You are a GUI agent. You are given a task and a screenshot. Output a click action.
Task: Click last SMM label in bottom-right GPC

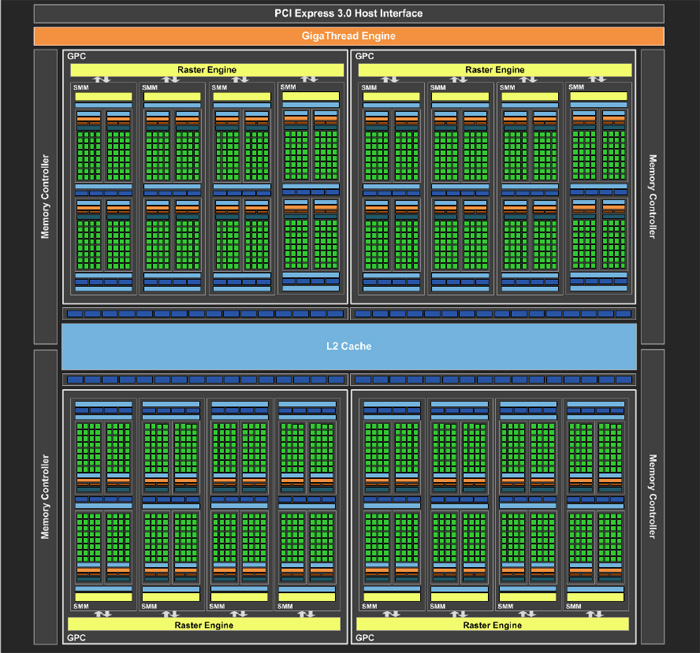[577, 605]
